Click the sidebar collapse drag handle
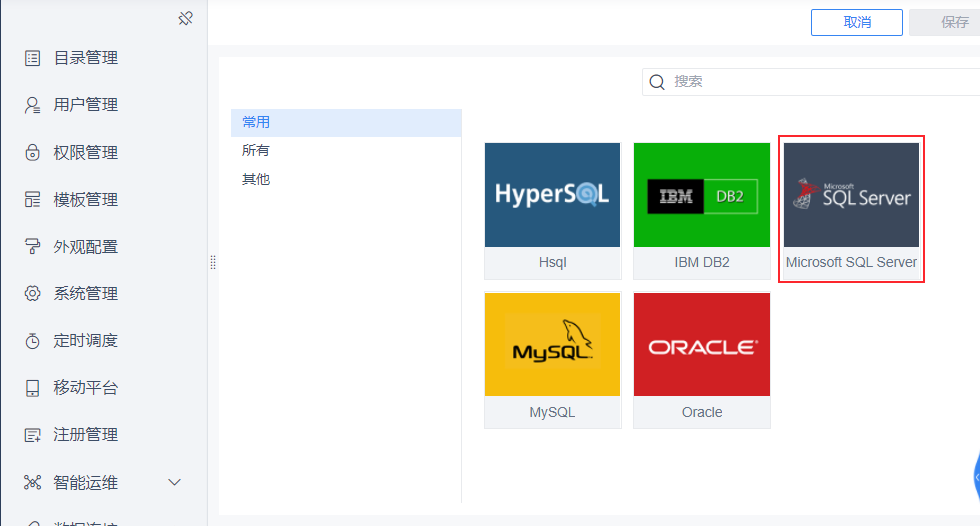The height and width of the screenshot is (526, 980). [x=213, y=262]
